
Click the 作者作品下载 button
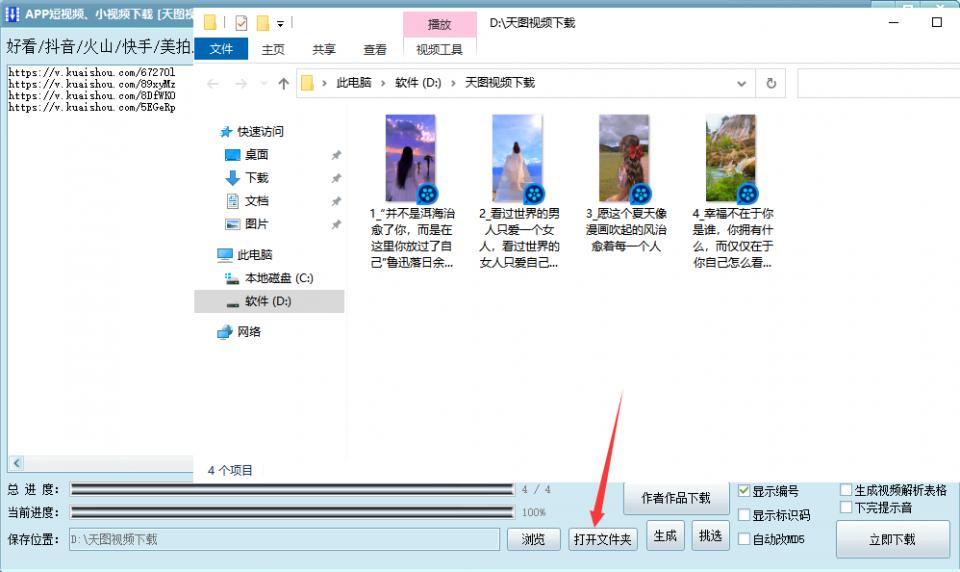[676, 499]
